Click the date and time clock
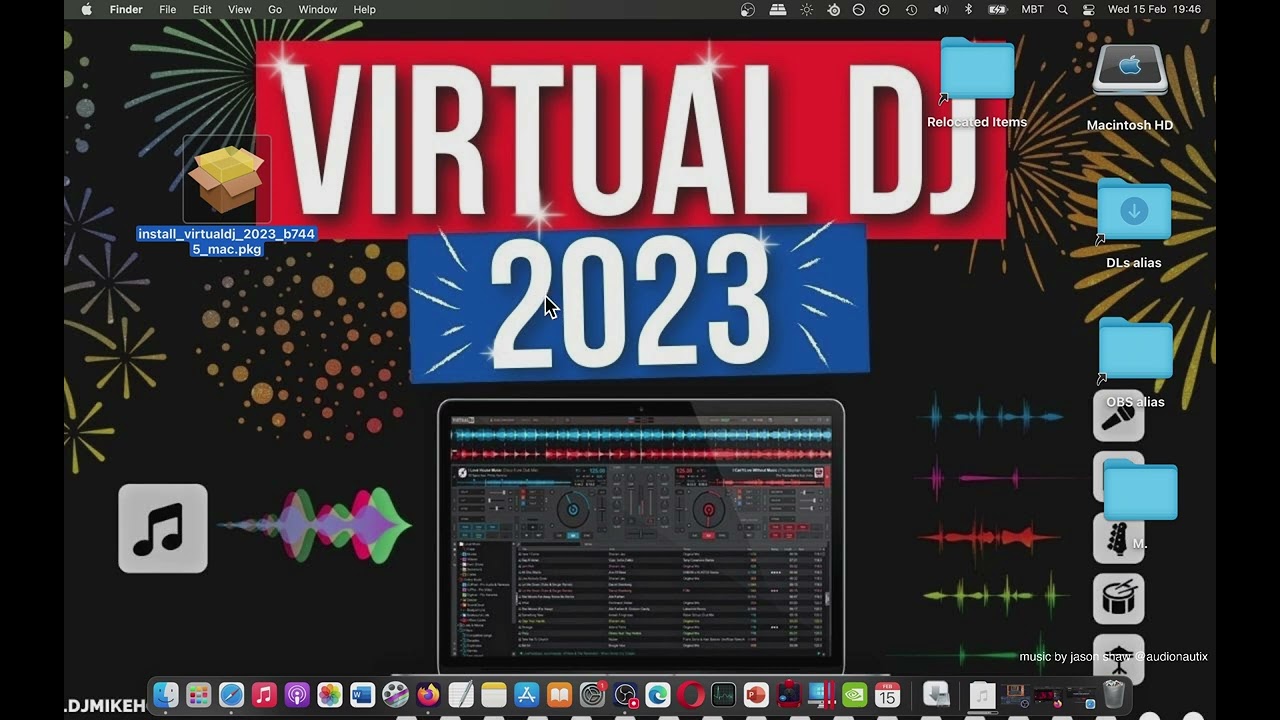Image resolution: width=1280 pixels, height=720 pixels. click(x=1154, y=9)
